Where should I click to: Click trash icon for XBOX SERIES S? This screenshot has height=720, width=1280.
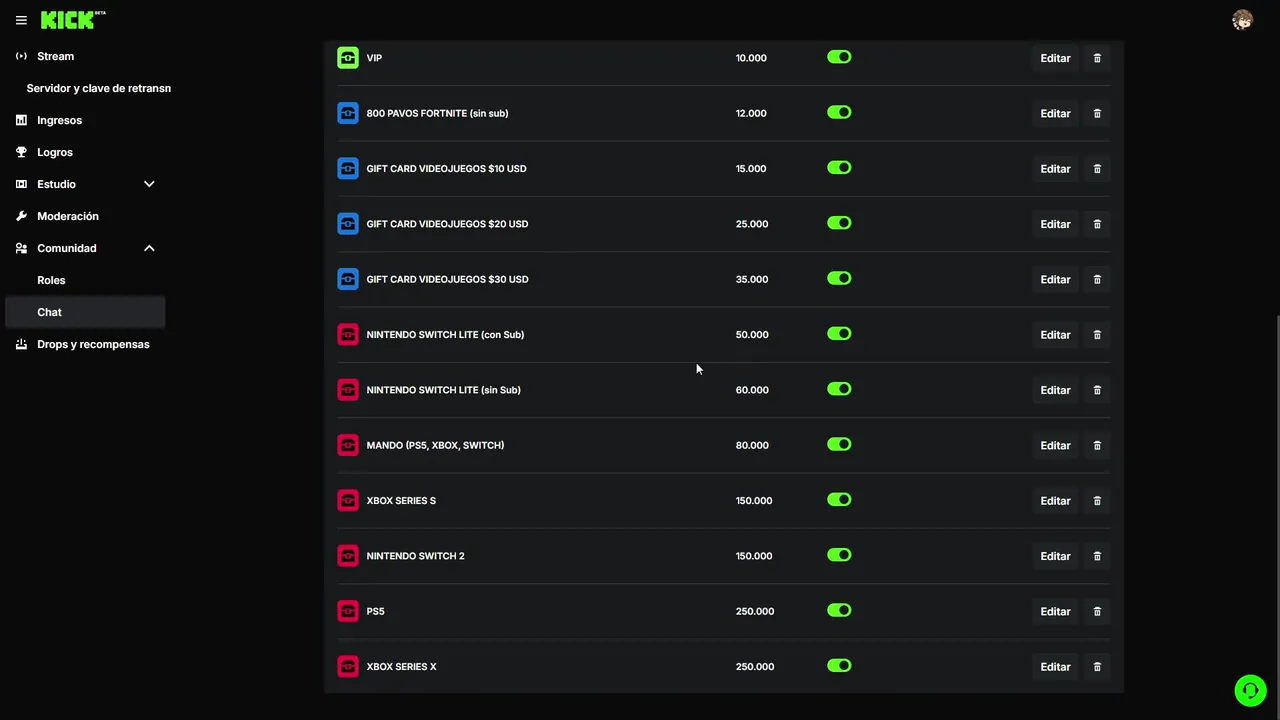[1097, 501]
